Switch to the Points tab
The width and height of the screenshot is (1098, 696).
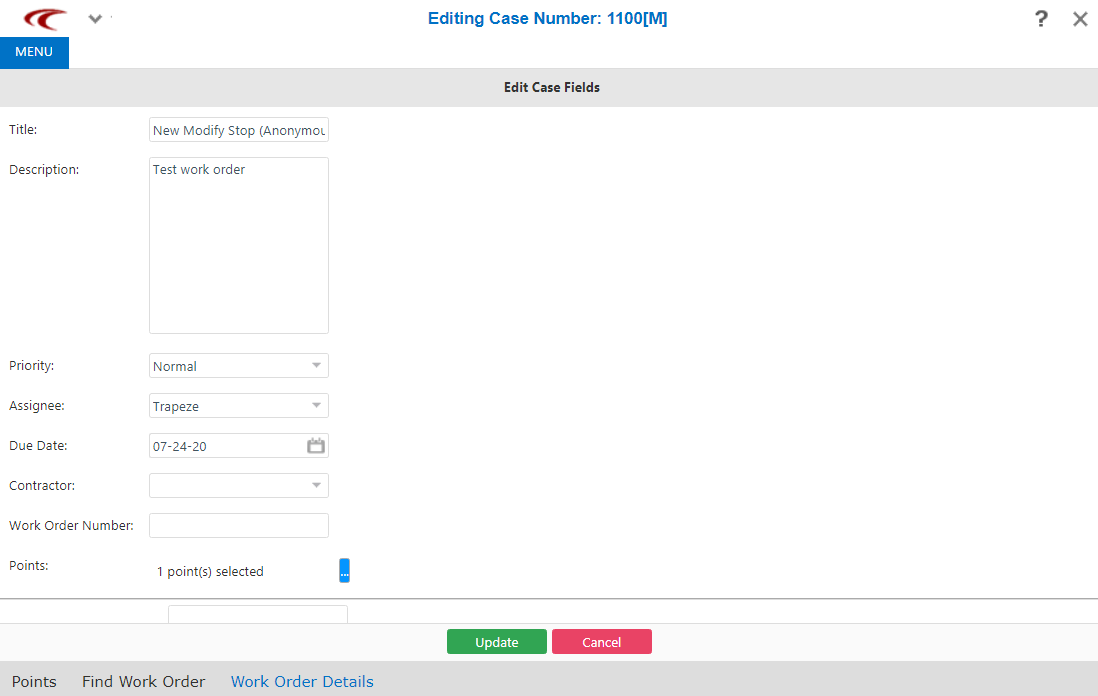34,681
